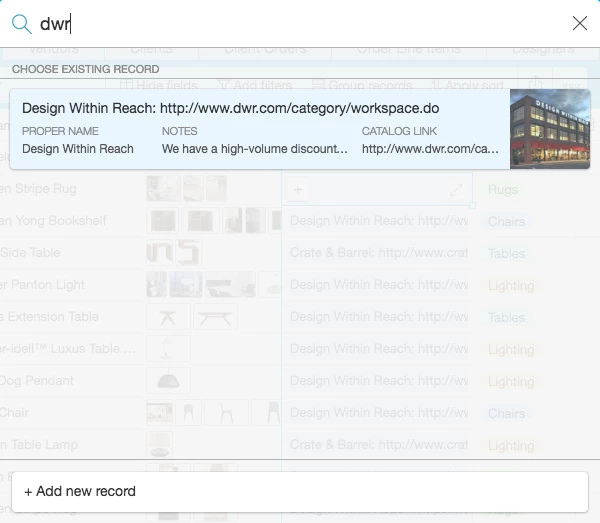Screen dimensions: 600x523
Task: Click first Side Table image thumbnail
Action: pyautogui.click(x=160, y=253)
